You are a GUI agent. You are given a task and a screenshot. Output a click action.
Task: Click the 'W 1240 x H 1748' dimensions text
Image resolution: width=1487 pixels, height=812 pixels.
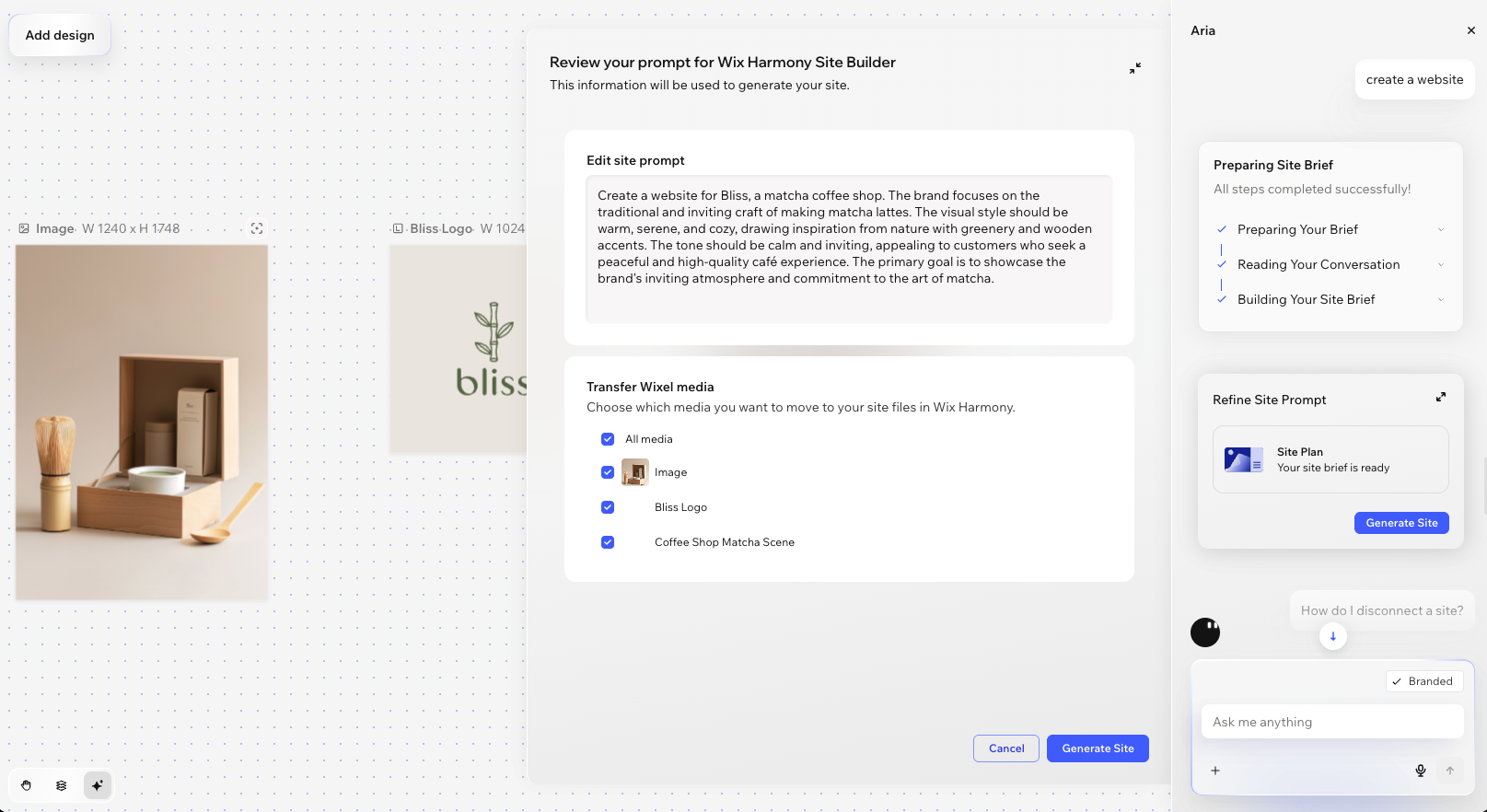(131, 228)
